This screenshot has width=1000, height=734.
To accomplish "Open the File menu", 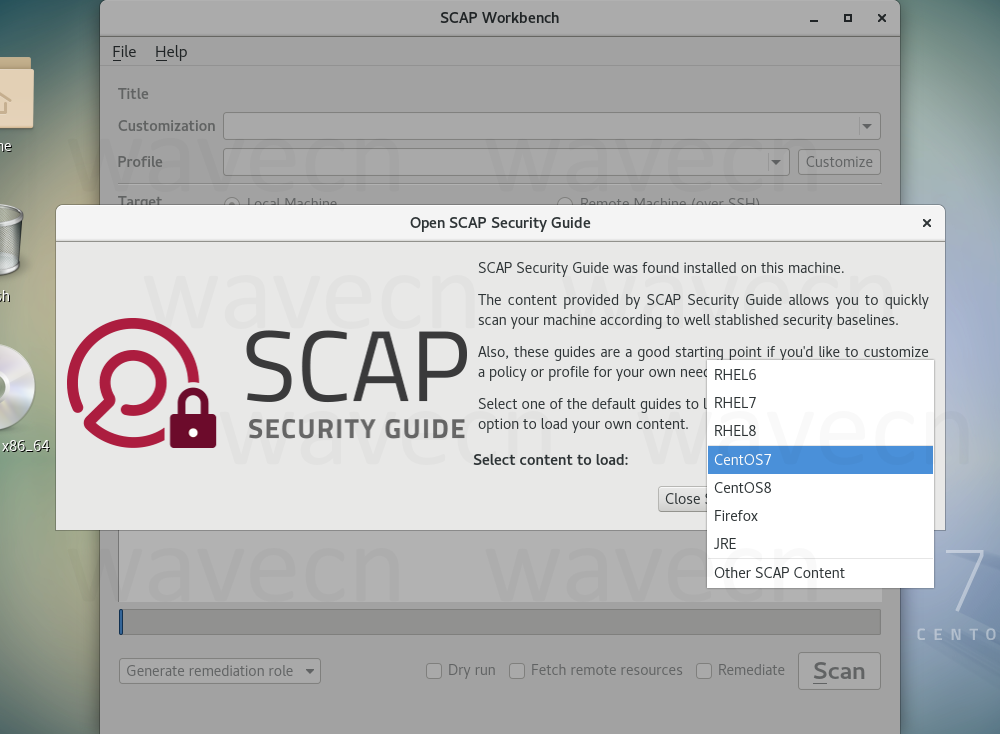I will (x=124, y=52).
